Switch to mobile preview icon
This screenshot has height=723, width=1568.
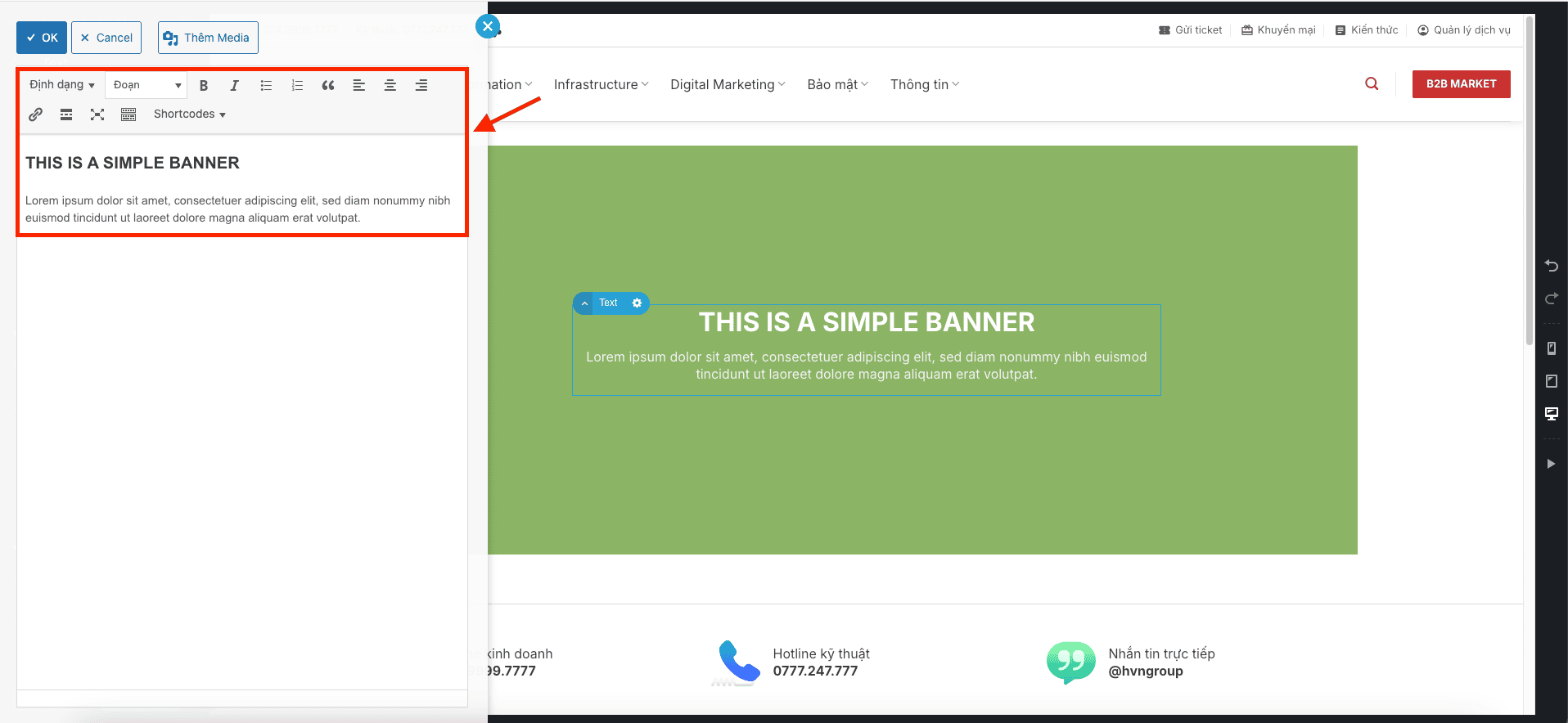(1551, 348)
